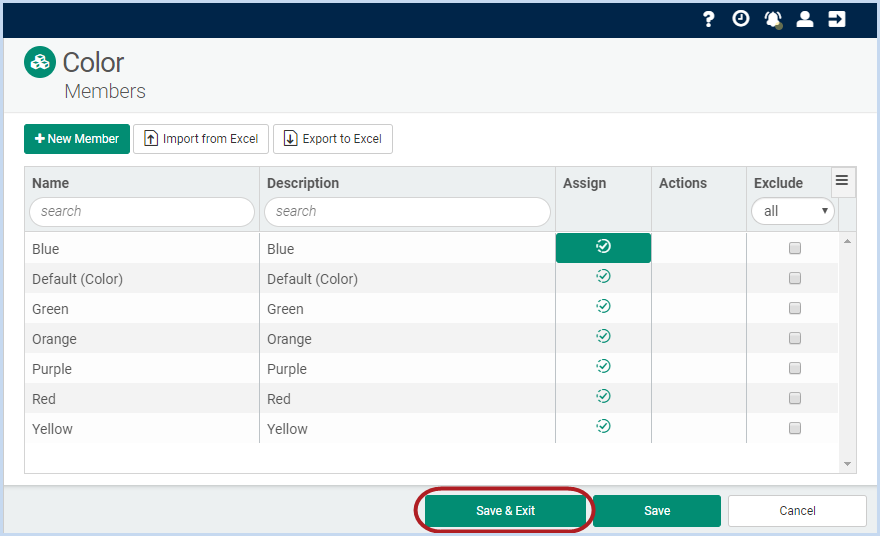
Task: Click the Exclude column header
Action: coord(778,183)
